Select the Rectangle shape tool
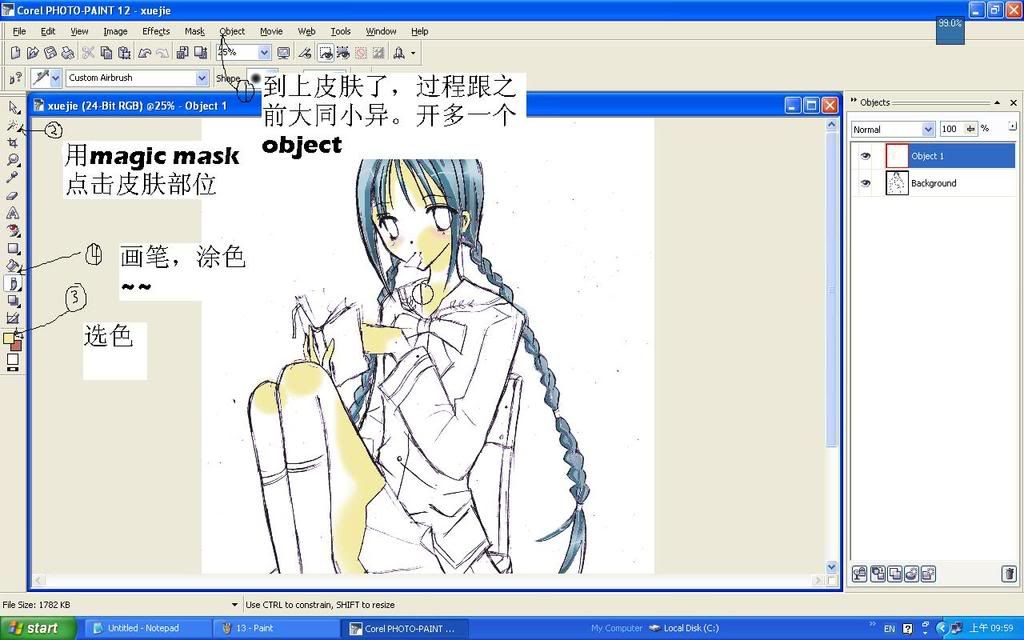Viewport: 1024px width, 640px height. pos(13,248)
